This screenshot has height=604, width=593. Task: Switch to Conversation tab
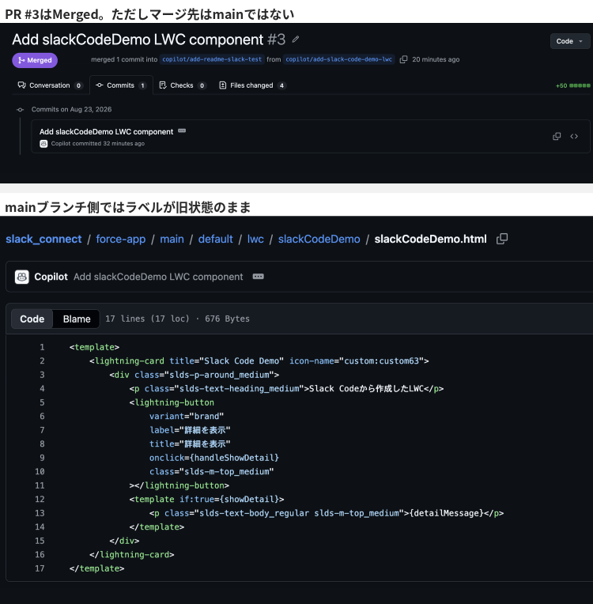[x=49, y=86]
